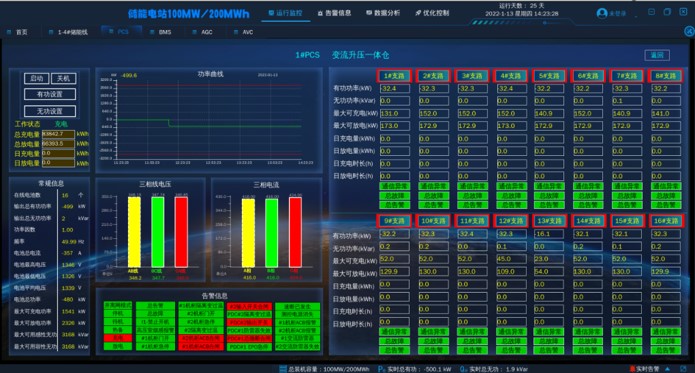Click the 返回 (return) button

pyautogui.click(x=657, y=55)
